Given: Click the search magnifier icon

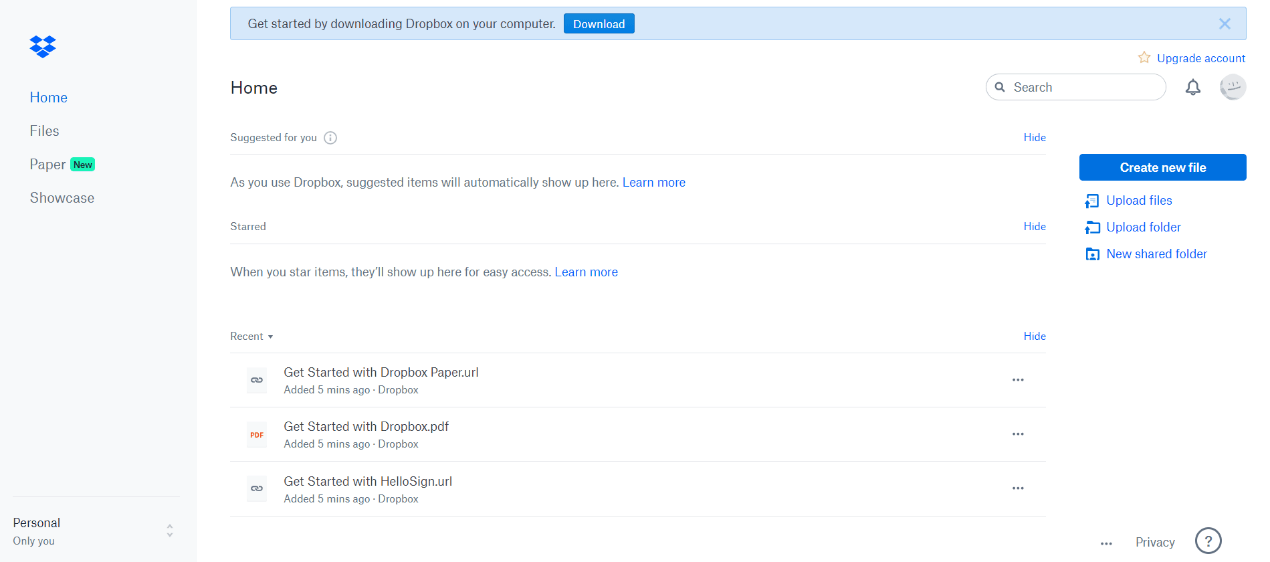Looking at the screenshot, I should 1000,88.
